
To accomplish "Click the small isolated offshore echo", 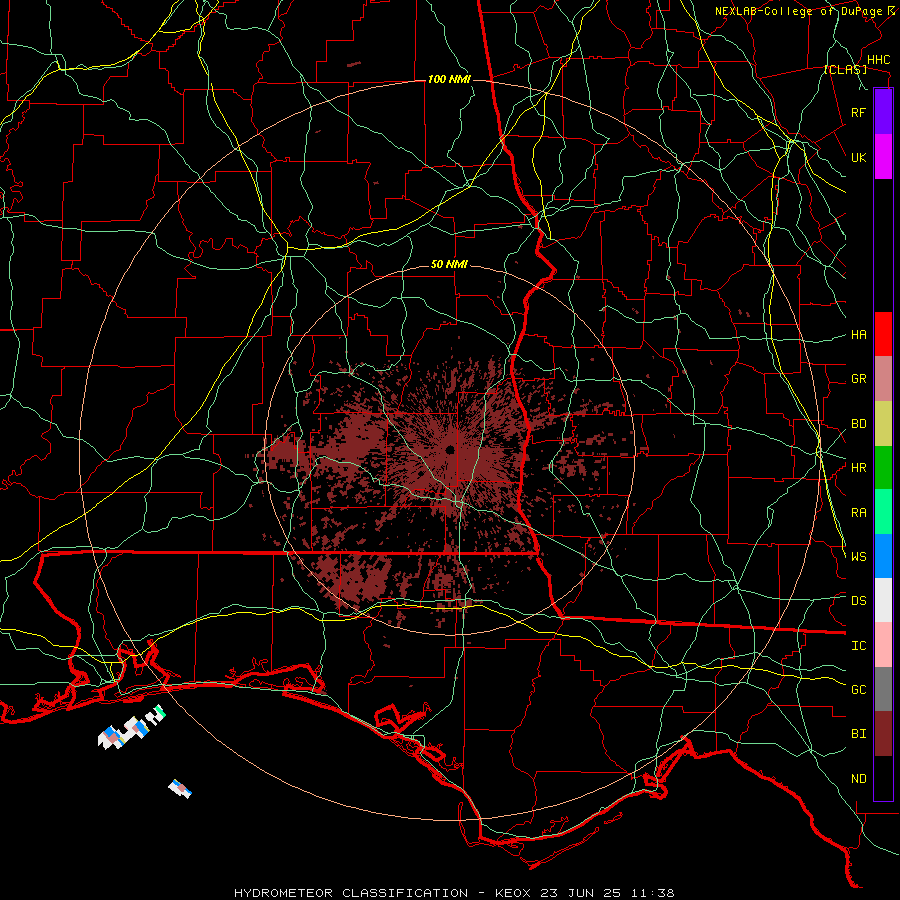I will (180, 788).
